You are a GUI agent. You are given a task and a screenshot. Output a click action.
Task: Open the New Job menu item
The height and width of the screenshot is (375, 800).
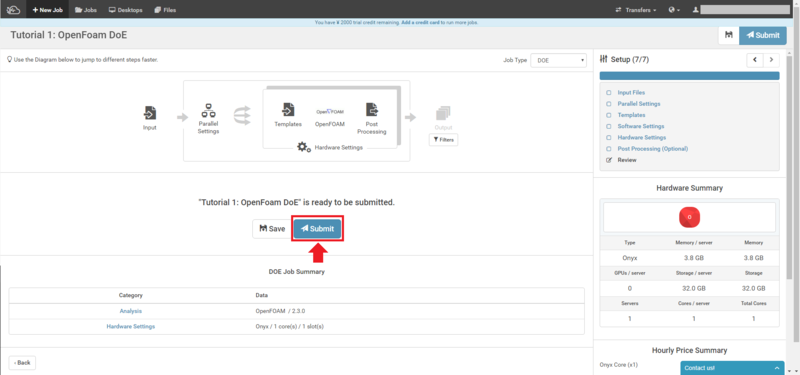[47, 10]
